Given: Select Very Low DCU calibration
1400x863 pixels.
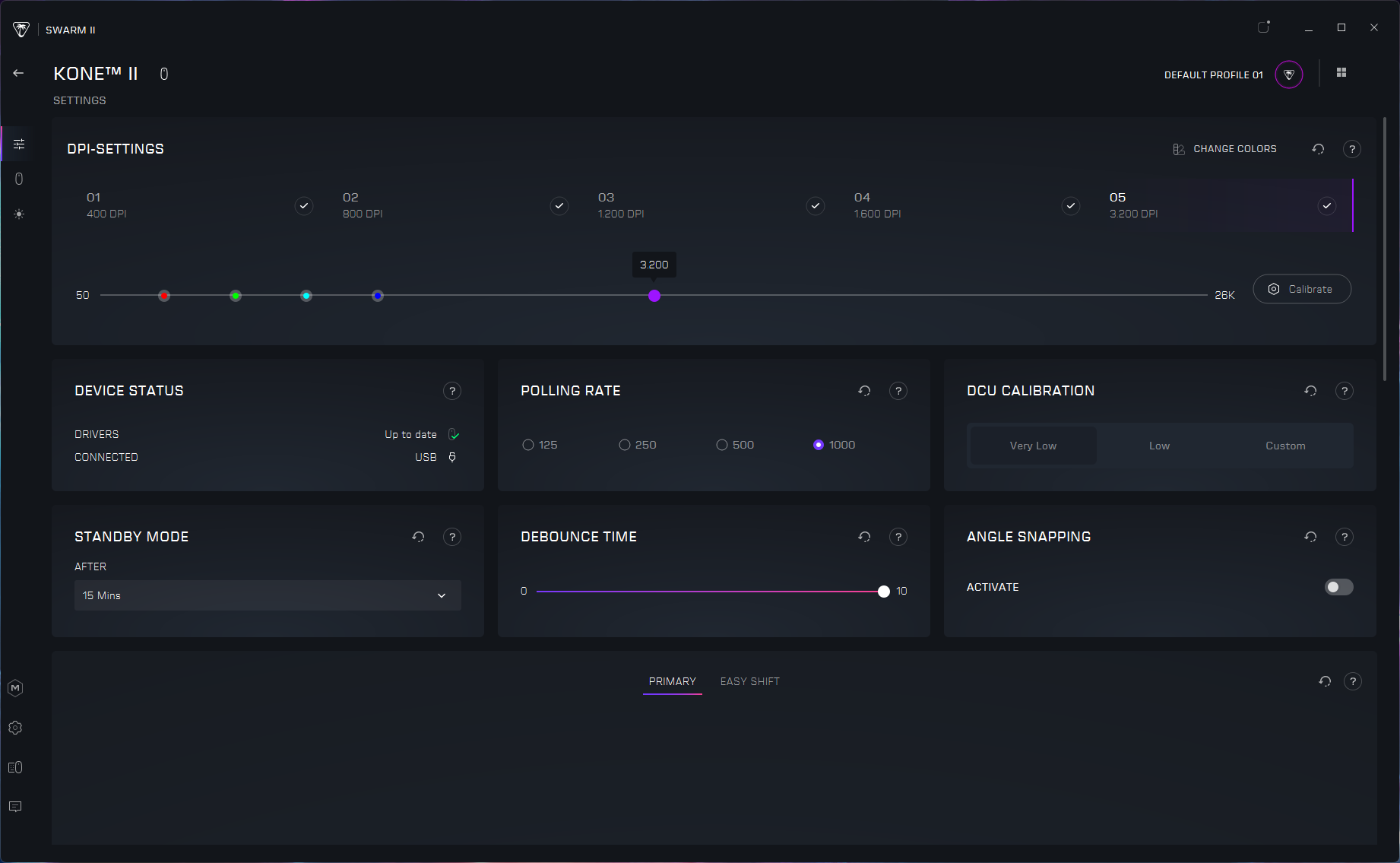Looking at the screenshot, I should click(x=1033, y=446).
